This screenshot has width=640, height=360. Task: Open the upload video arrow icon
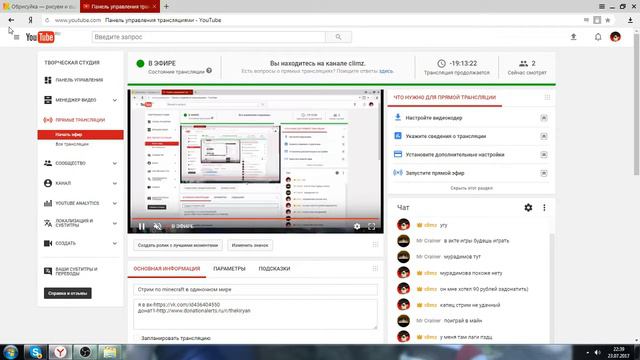pos(573,37)
